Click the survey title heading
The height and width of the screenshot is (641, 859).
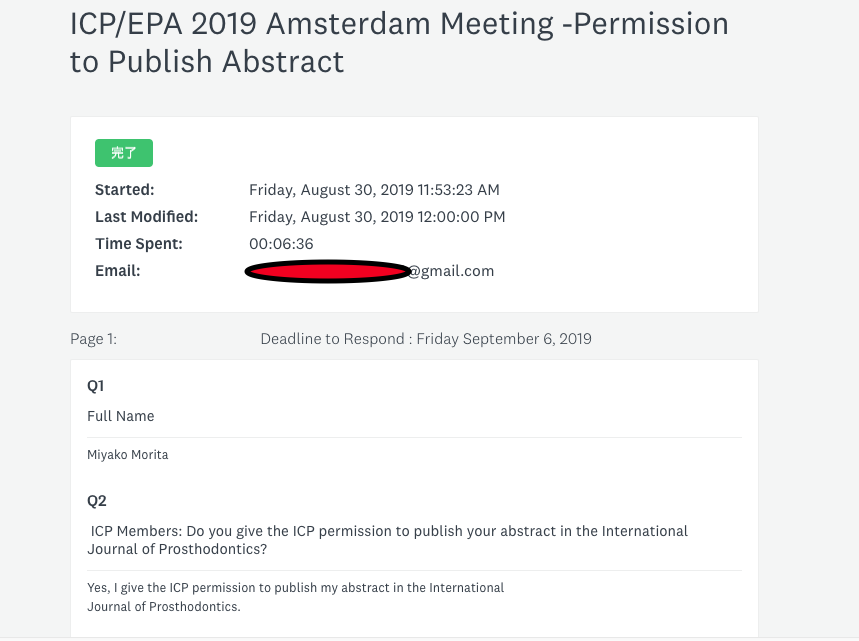(398, 42)
